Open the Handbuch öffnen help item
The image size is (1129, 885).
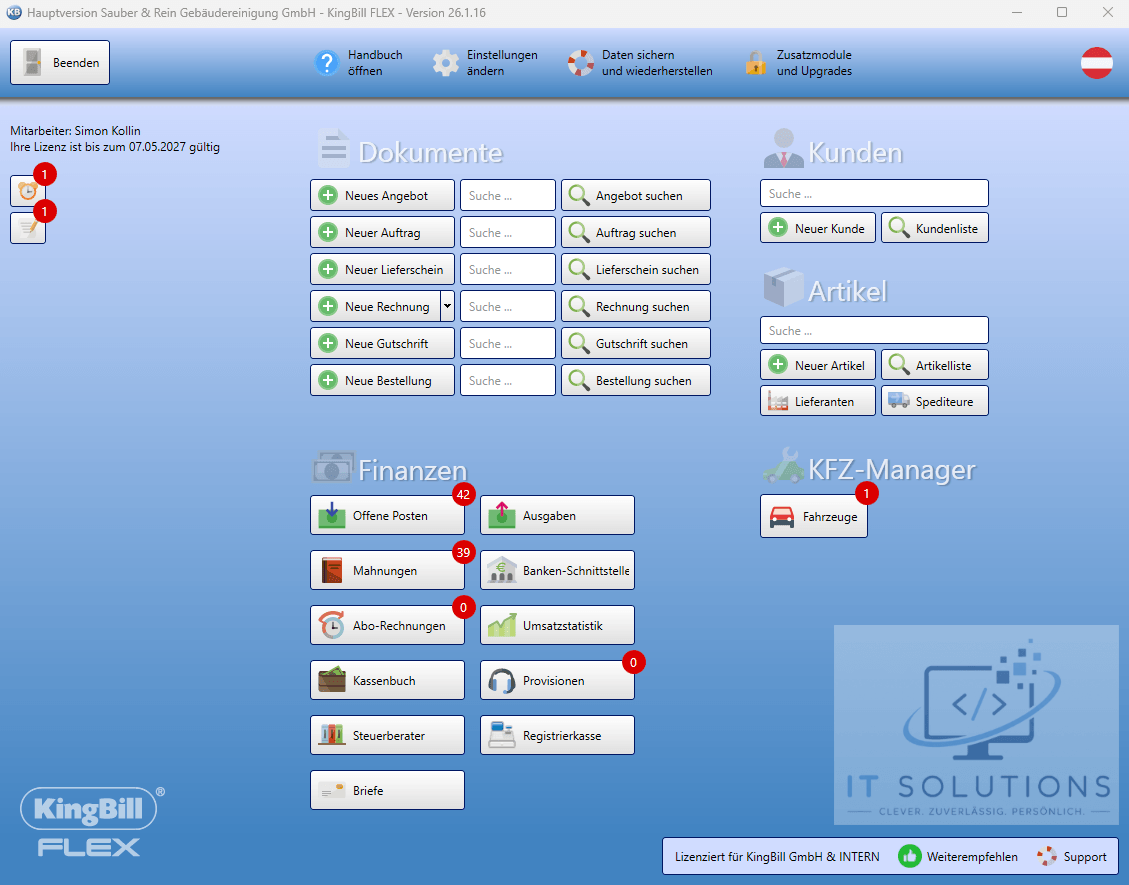tap(359, 63)
